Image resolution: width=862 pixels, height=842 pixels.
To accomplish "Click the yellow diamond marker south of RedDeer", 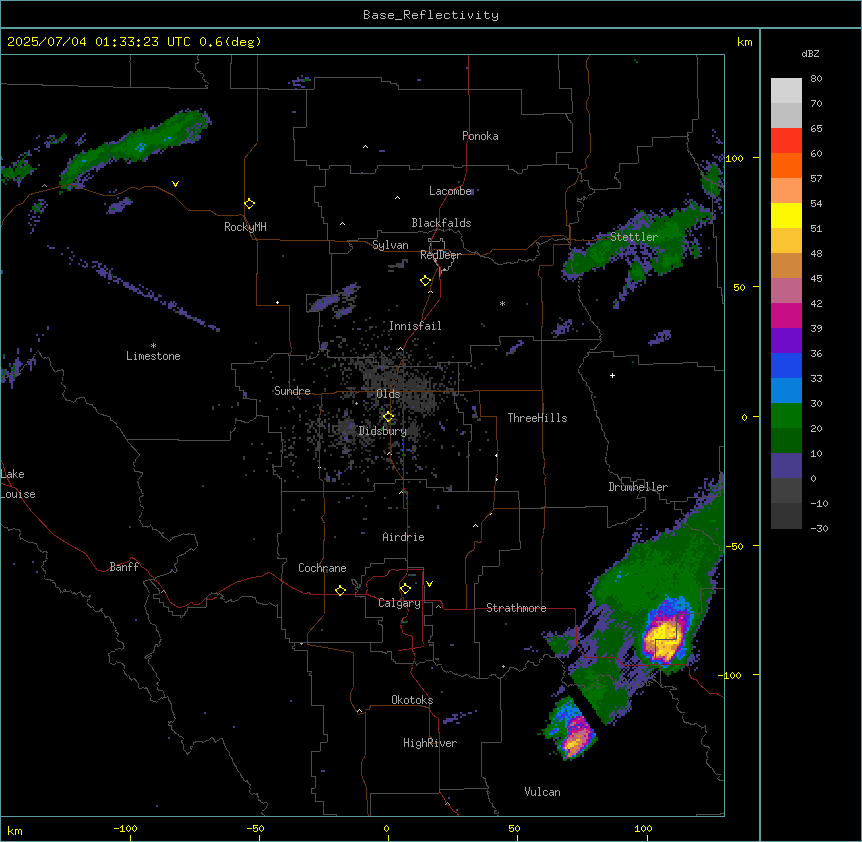I will [426, 281].
